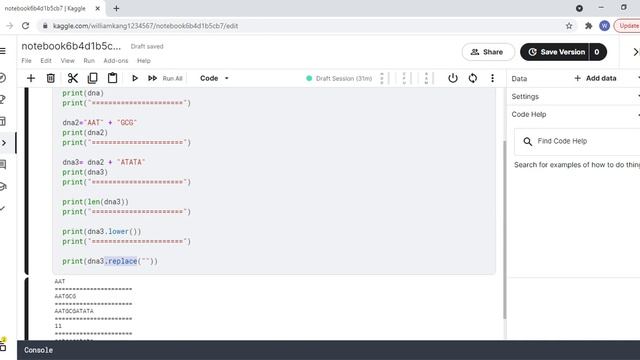Click the browser Update button
Image resolution: width=640 pixels, height=360 pixels.
tap(628, 26)
